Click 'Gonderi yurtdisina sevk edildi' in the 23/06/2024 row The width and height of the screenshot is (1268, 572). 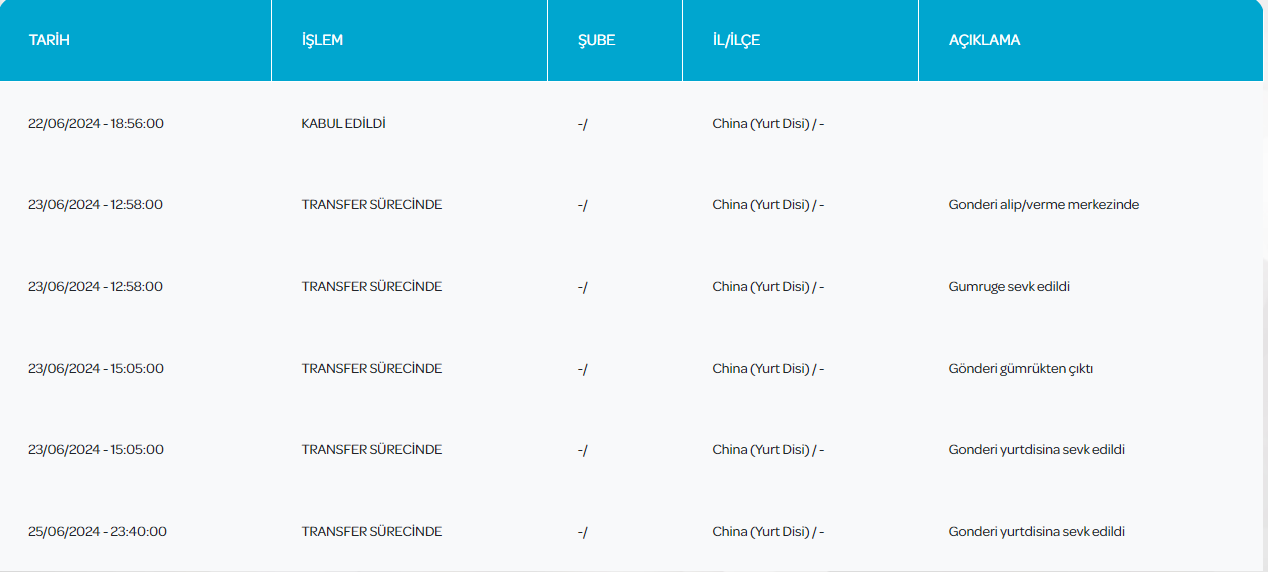pos(1036,450)
